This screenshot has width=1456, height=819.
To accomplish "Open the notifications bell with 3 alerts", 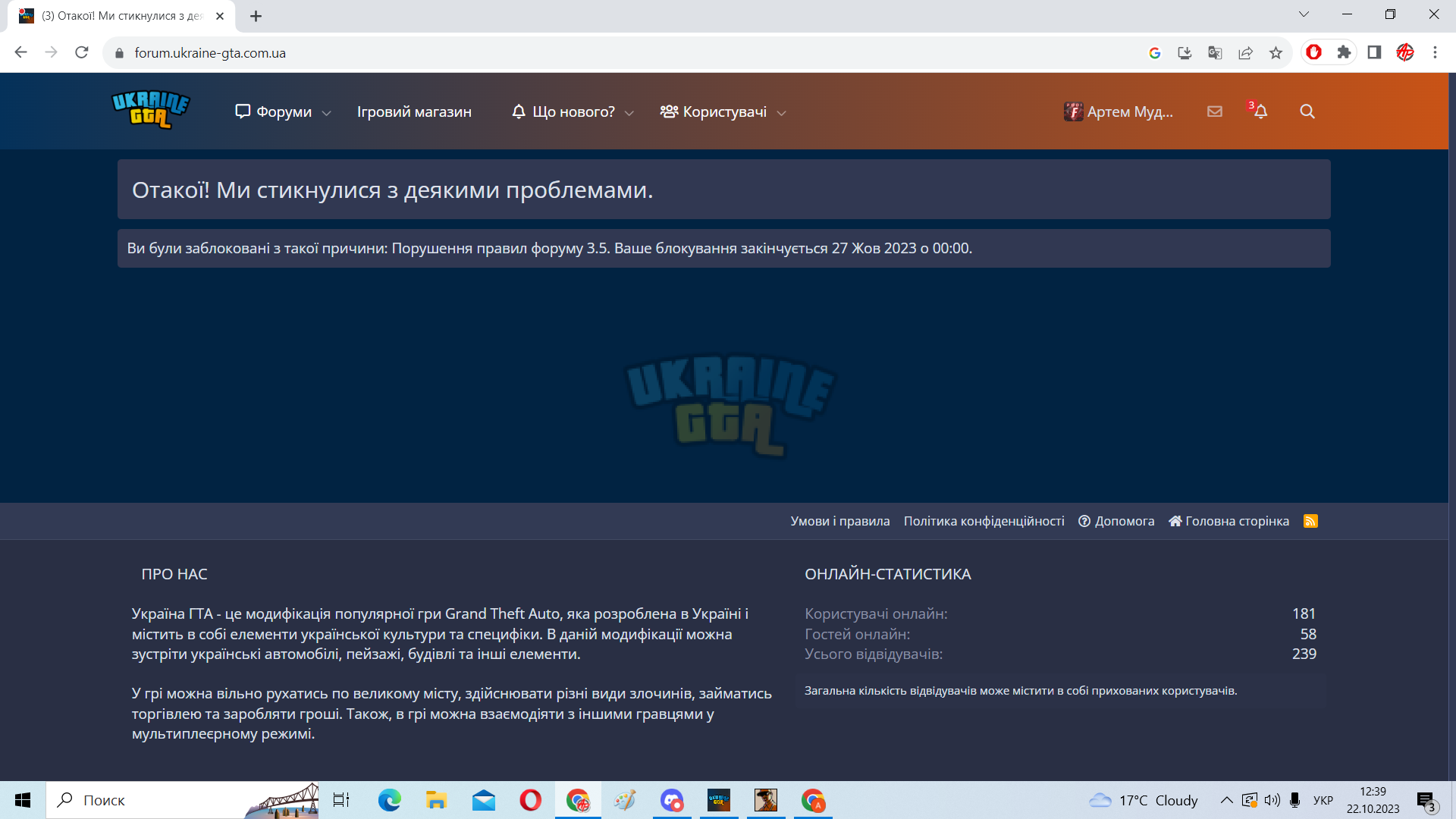I will [x=1260, y=111].
